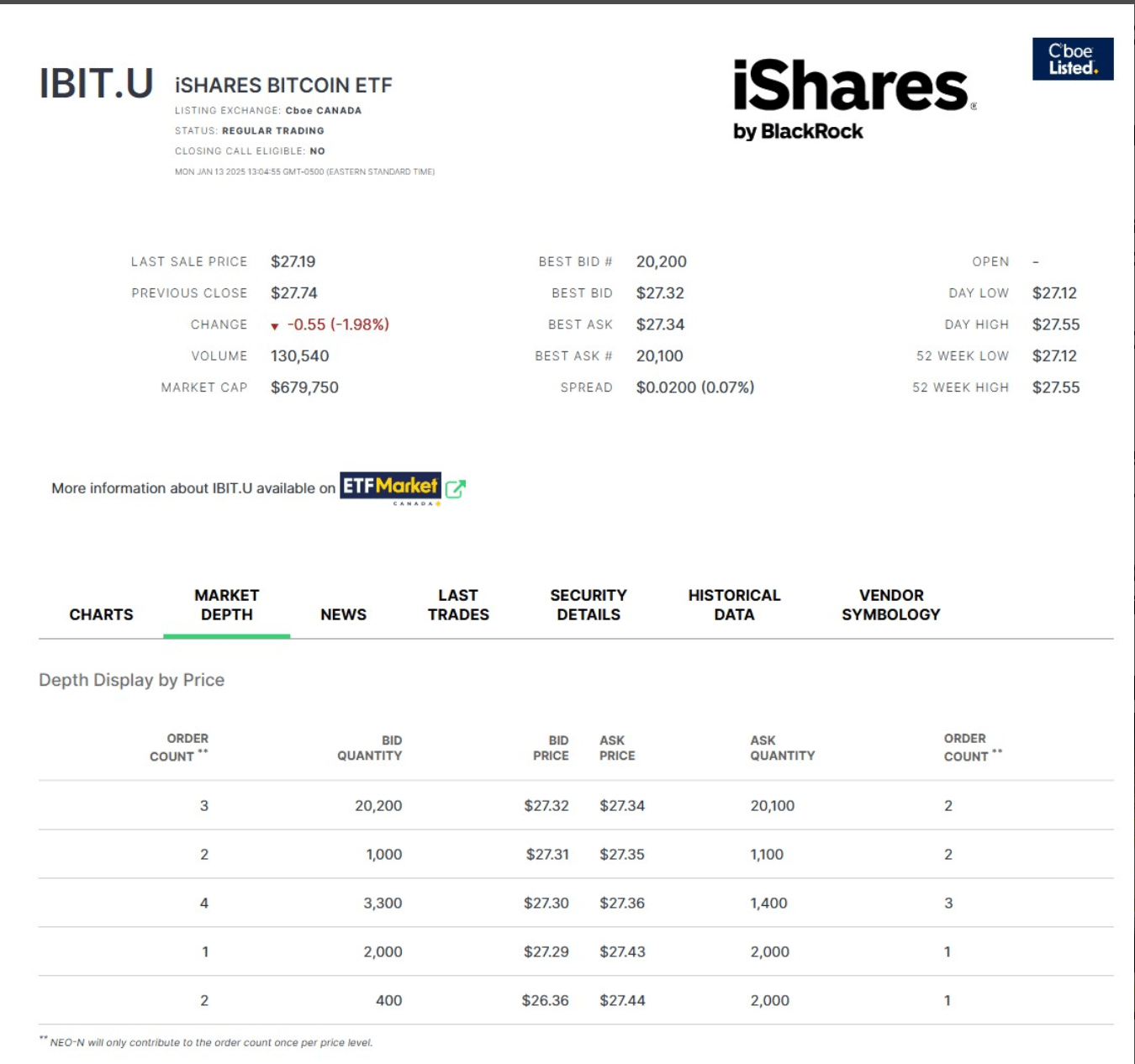Click the Day Low value $27.12
The image size is (1135, 1064).
pos(1054,293)
